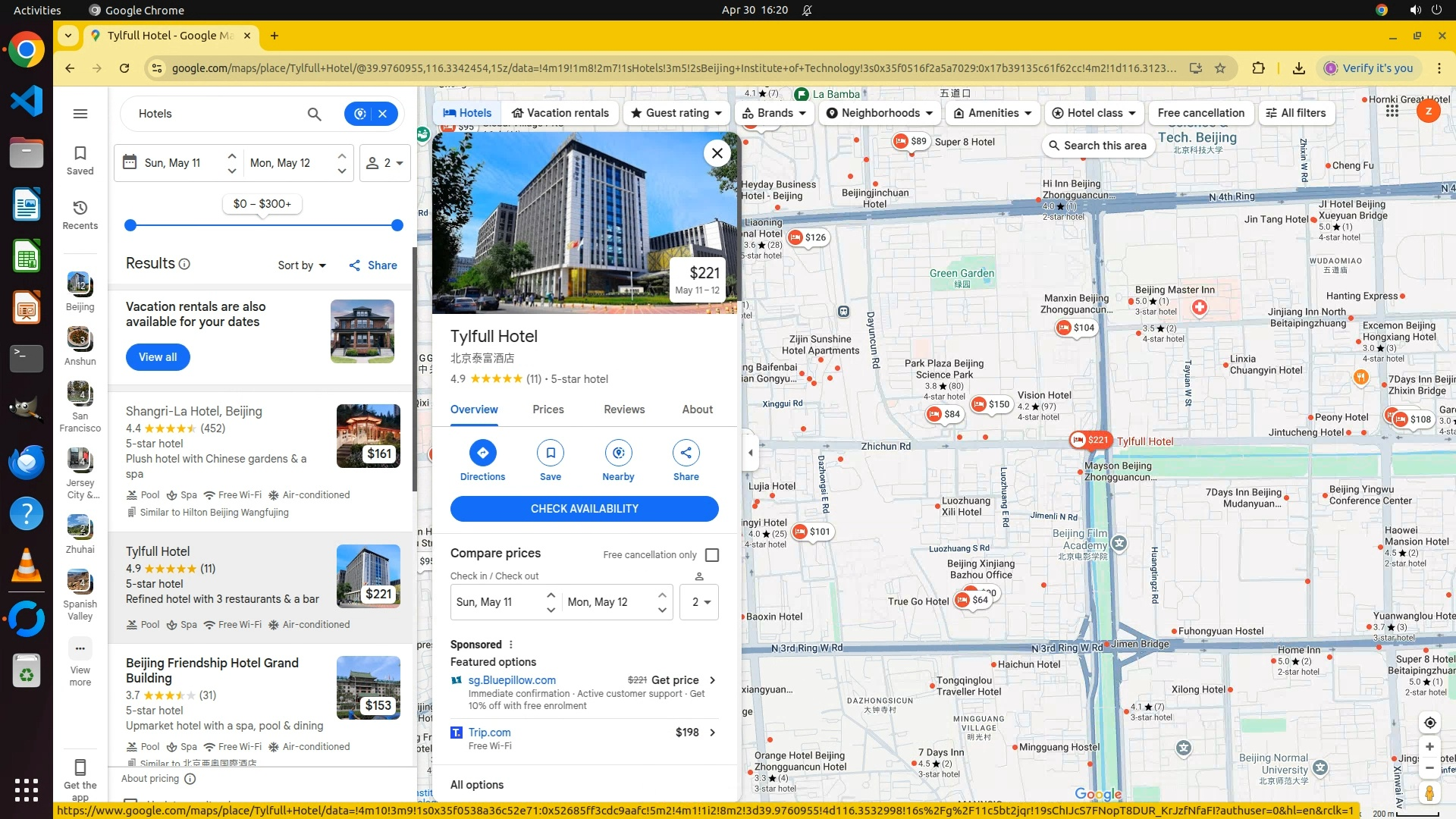Click the show my location button on map
This screenshot has height=819, width=1456.
click(x=1429, y=723)
